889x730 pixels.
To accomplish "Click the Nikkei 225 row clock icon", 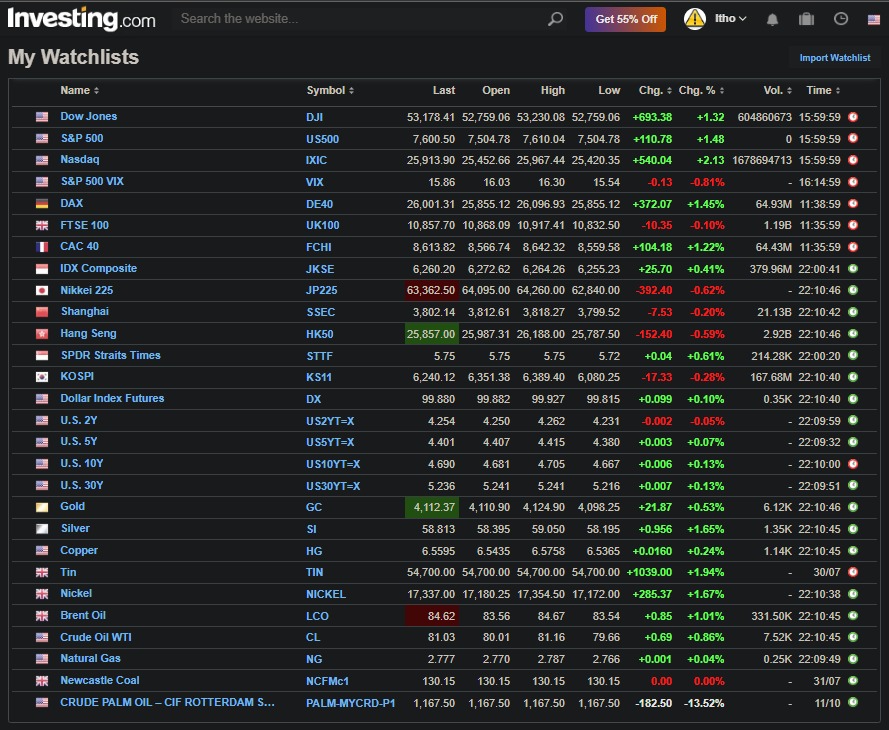I will coord(853,290).
